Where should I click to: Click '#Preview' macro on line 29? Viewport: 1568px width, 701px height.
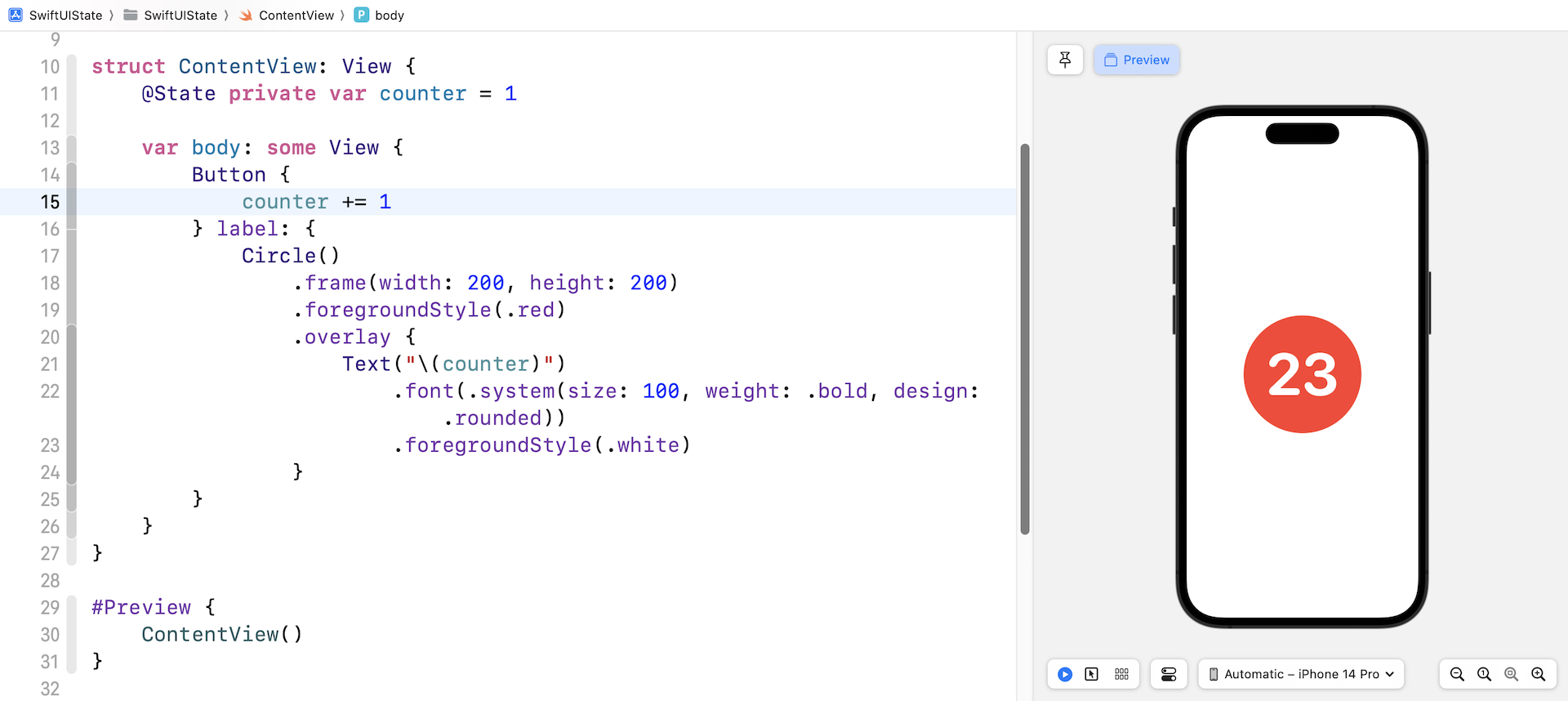coord(141,607)
